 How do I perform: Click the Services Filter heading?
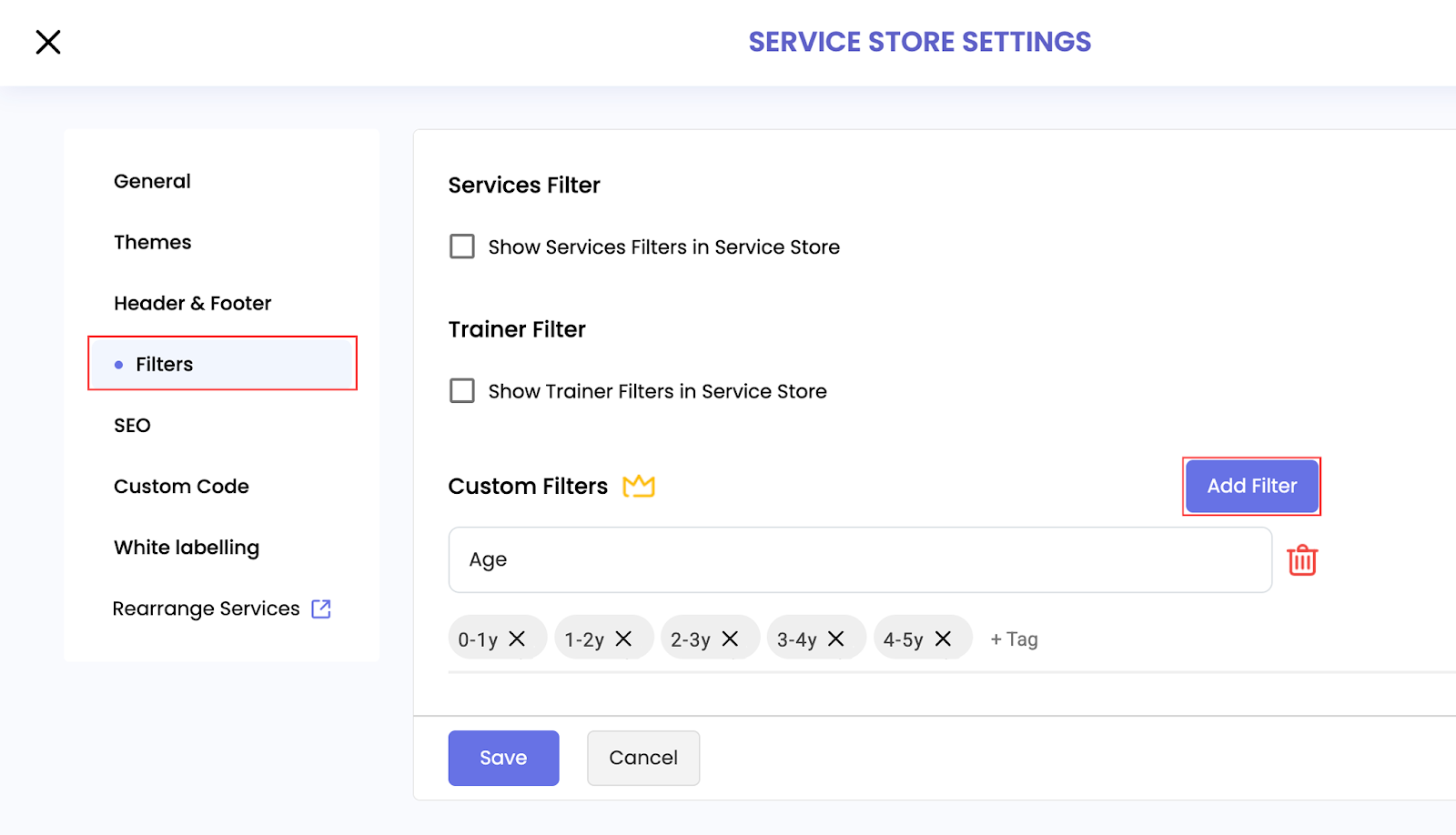coord(524,186)
